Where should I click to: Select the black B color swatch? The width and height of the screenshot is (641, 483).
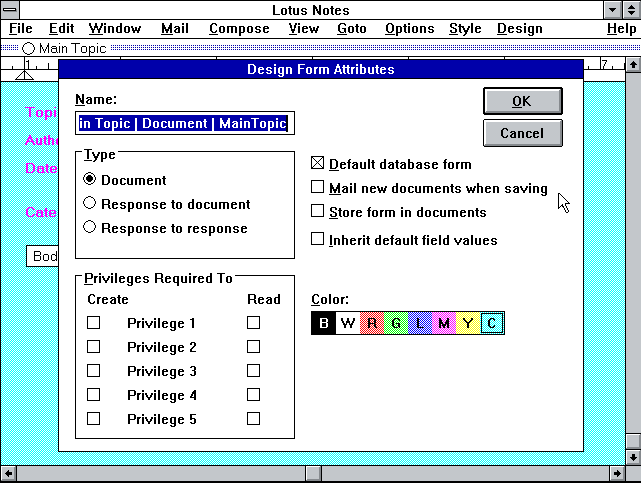(x=324, y=323)
